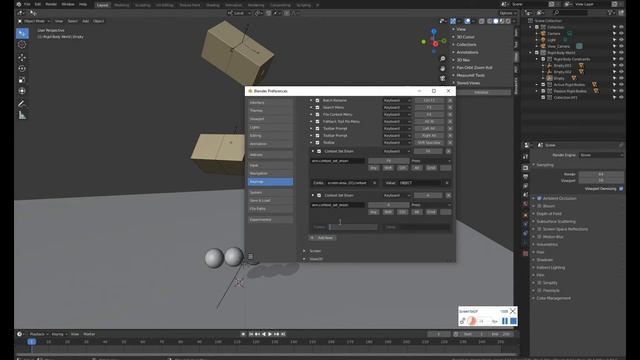640x360 pixels.
Task: Click the pan hand icon in viewport
Action: [442, 69]
